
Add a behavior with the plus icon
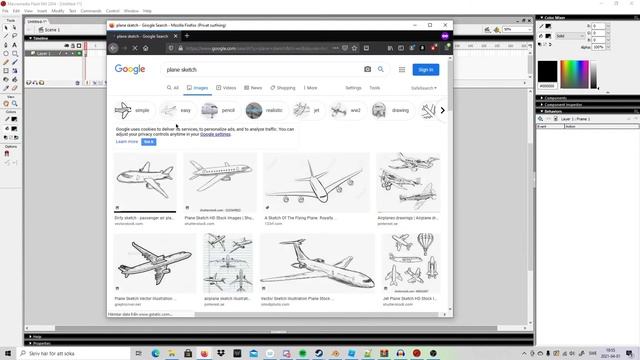pyautogui.click(x=540, y=119)
